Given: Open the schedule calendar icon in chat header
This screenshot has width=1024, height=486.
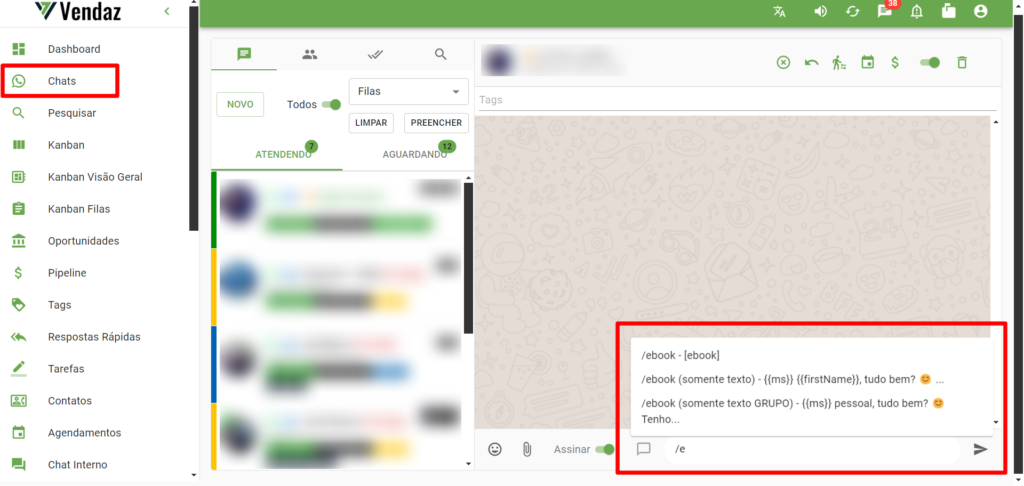Looking at the screenshot, I should [867, 62].
